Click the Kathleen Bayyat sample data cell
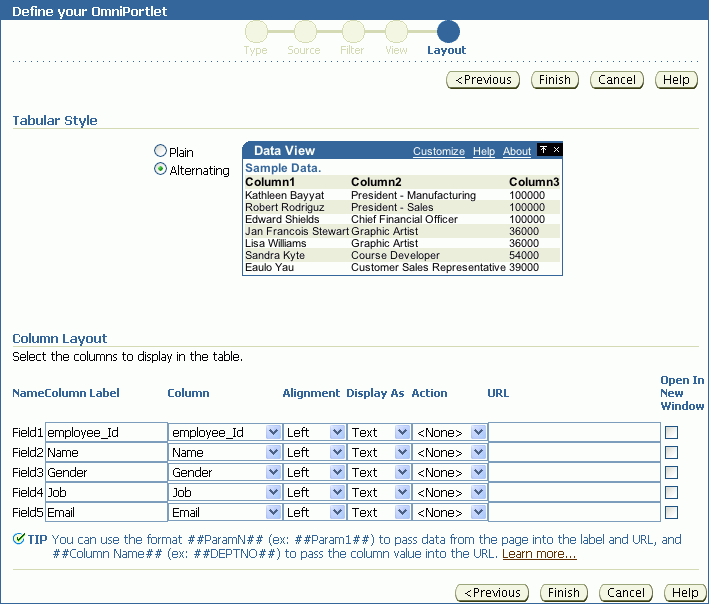 pos(284,195)
